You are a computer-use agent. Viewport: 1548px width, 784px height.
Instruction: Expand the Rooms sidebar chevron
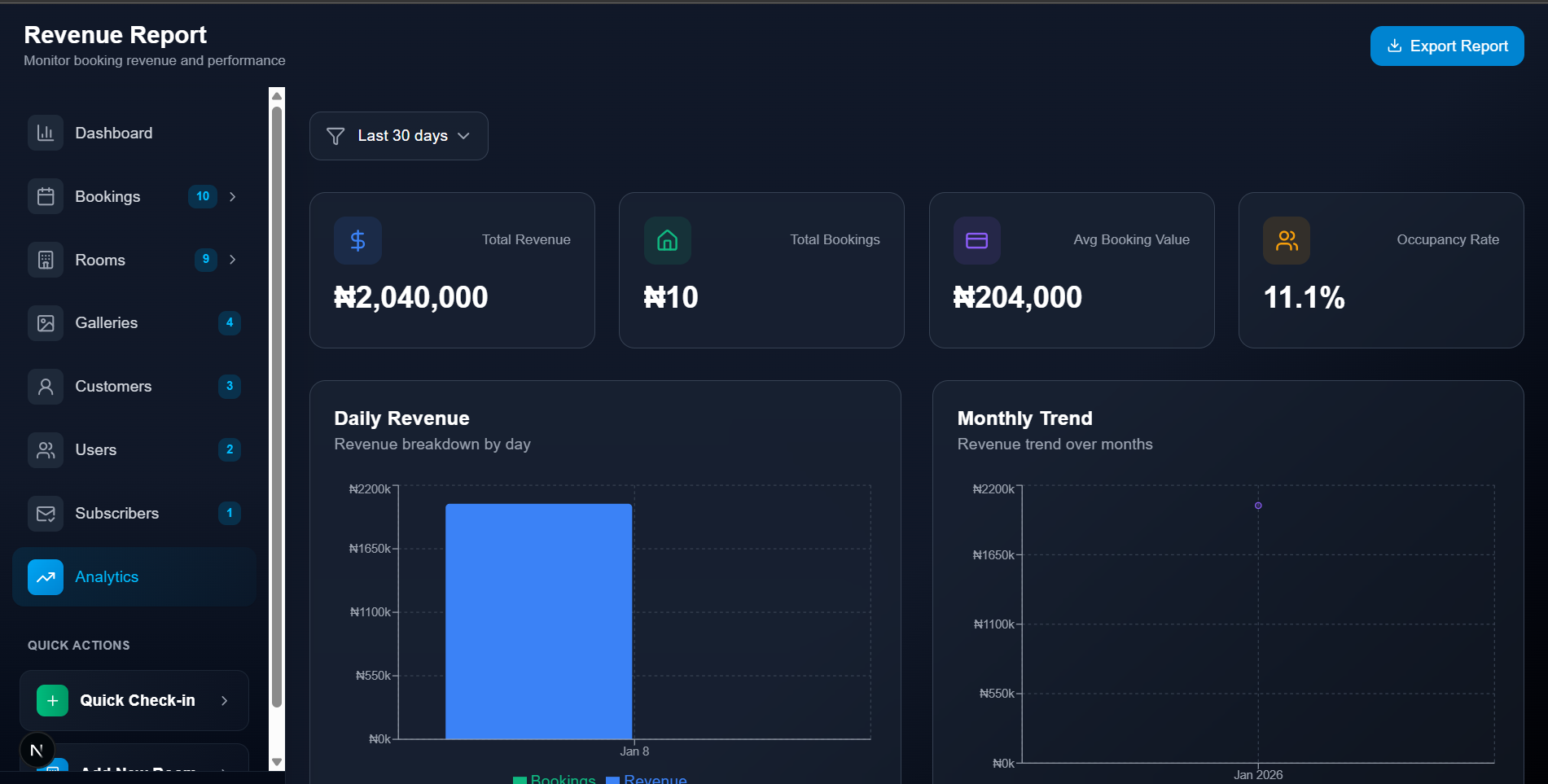pos(234,260)
